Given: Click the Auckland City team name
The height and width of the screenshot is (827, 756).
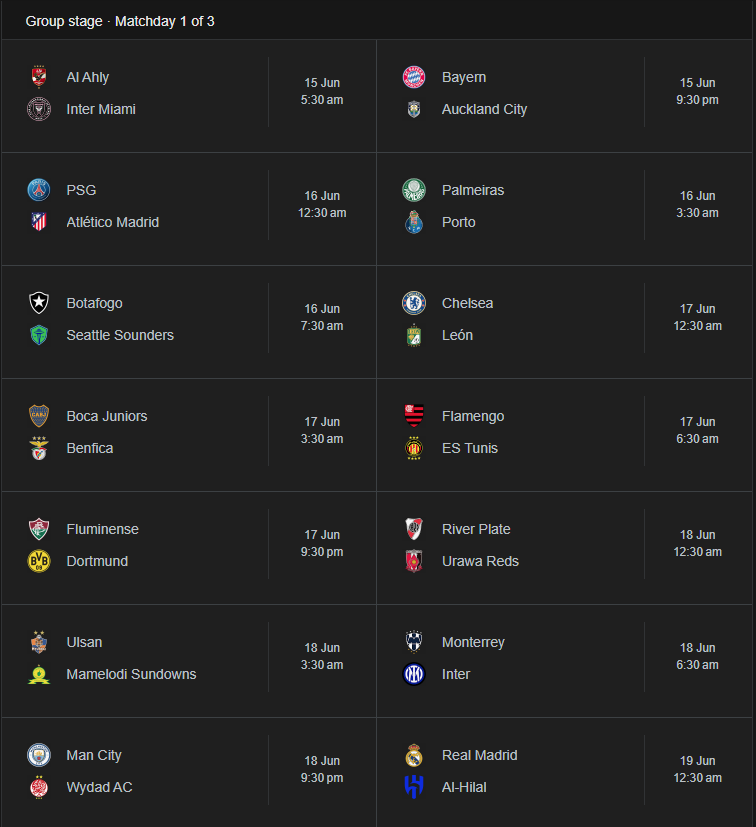Looking at the screenshot, I should pos(484,109).
